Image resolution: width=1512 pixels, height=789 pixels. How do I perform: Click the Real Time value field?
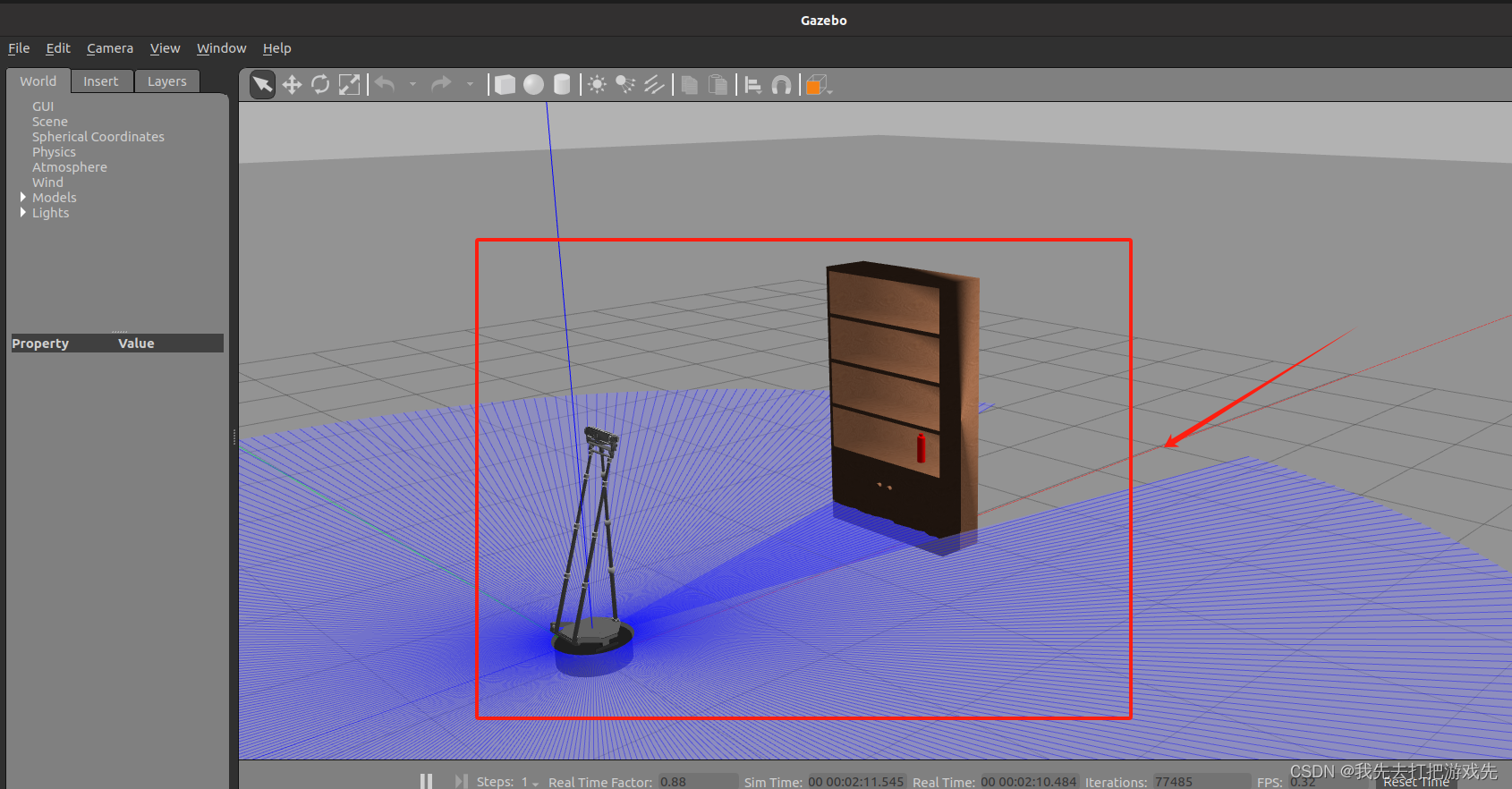tap(1030, 782)
